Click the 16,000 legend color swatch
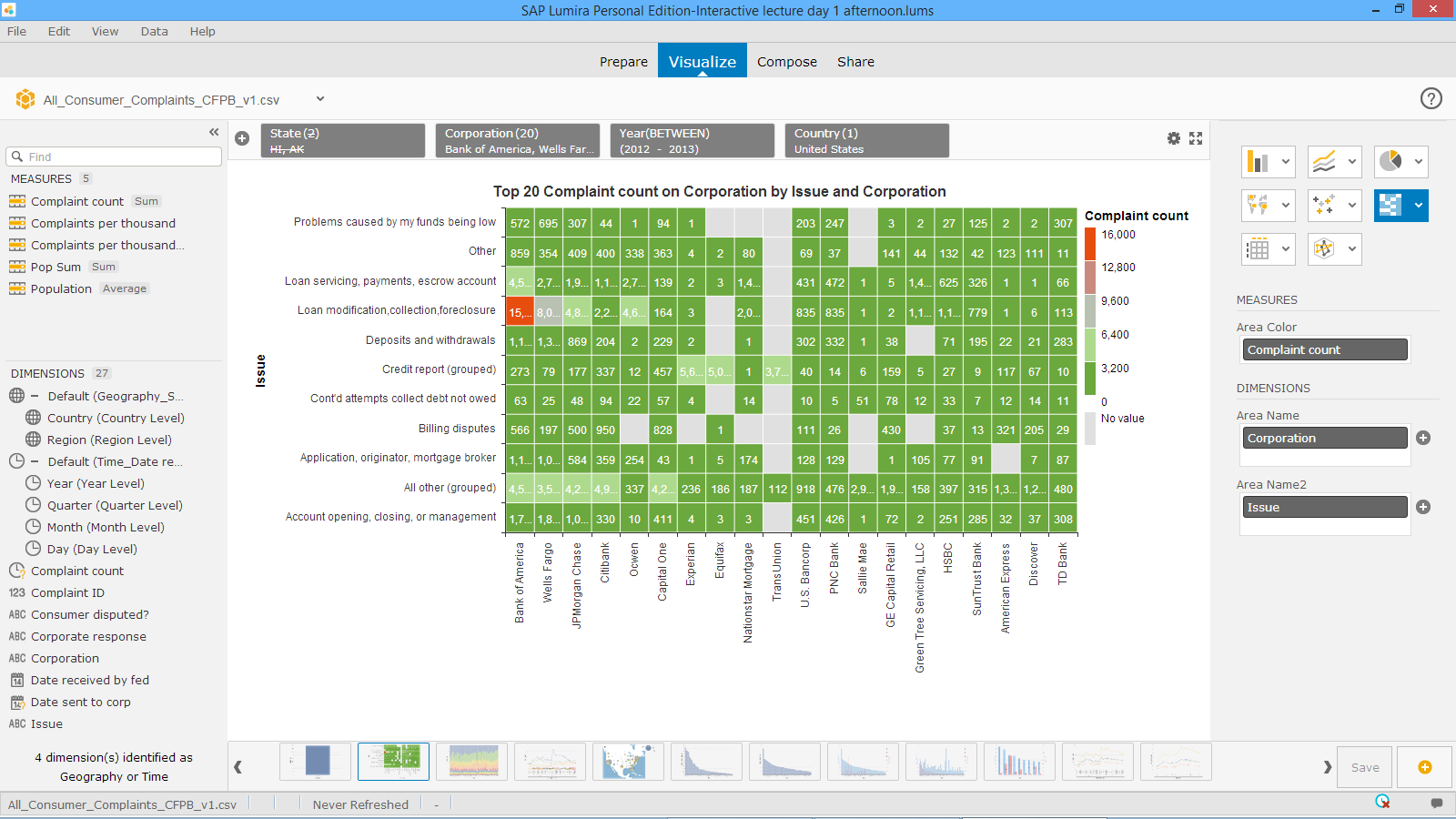1456x819 pixels. pyautogui.click(x=1090, y=243)
